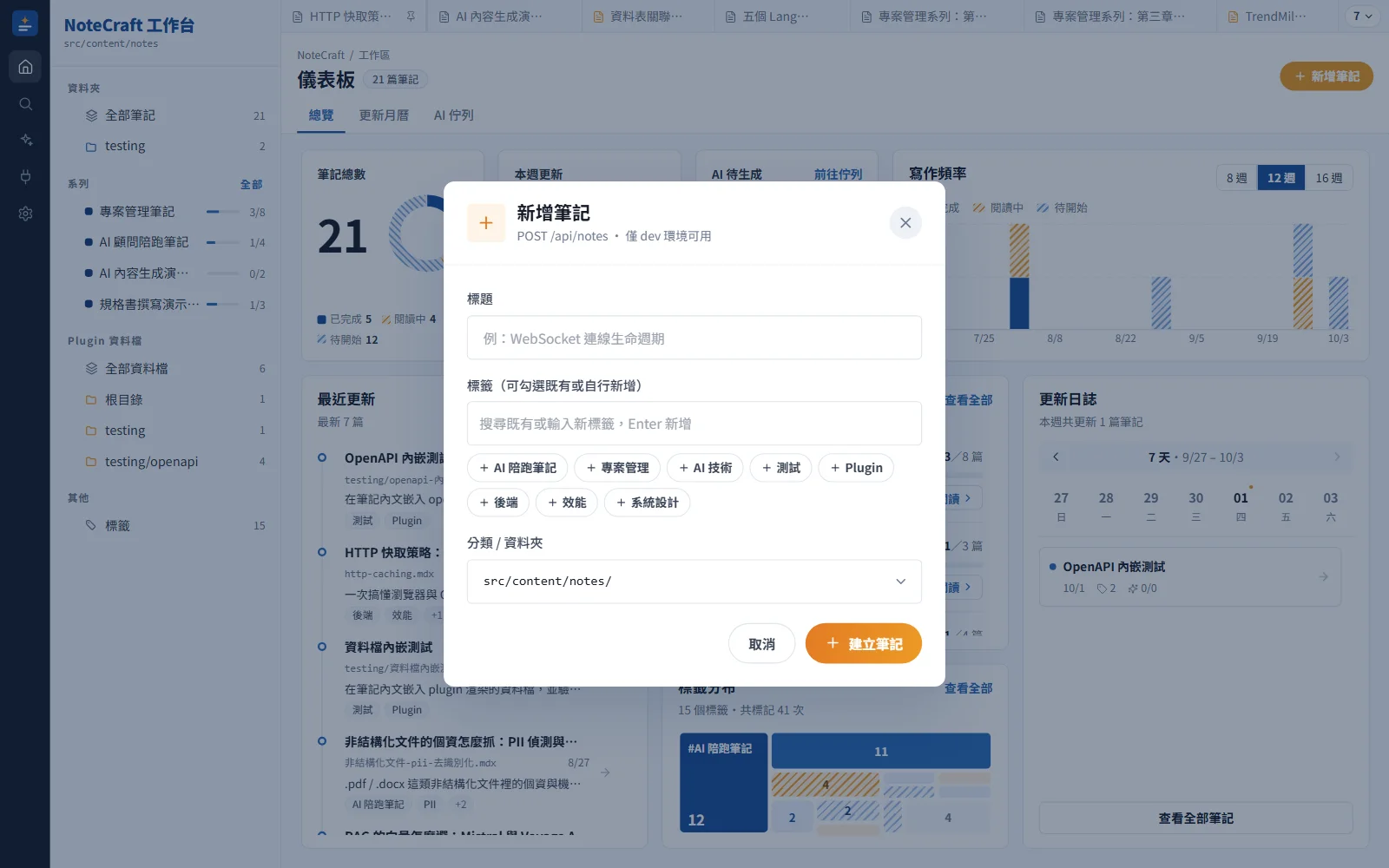Click the 建立筆記 button

864,643
